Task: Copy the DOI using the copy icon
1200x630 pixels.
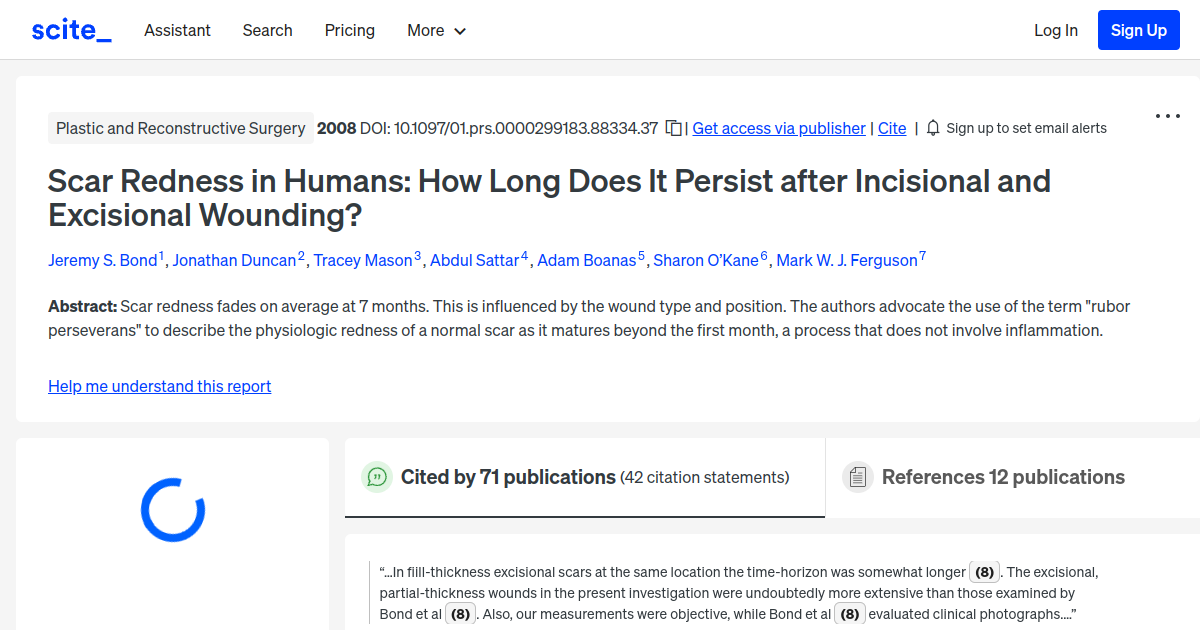Action: (x=673, y=128)
